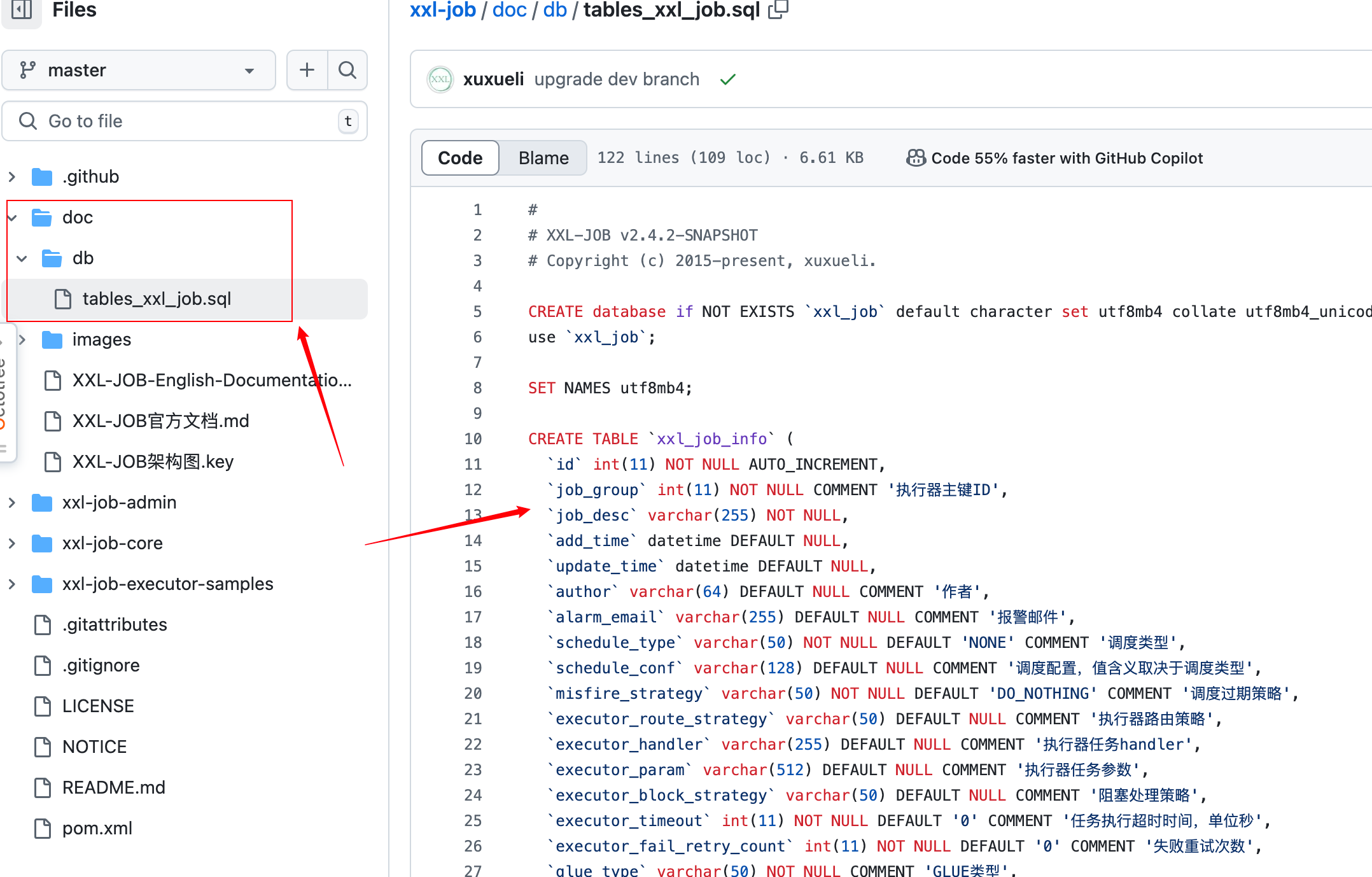1372x877 pixels.
Task: Click the LICENSE file icon
Action: click(x=43, y=706)
